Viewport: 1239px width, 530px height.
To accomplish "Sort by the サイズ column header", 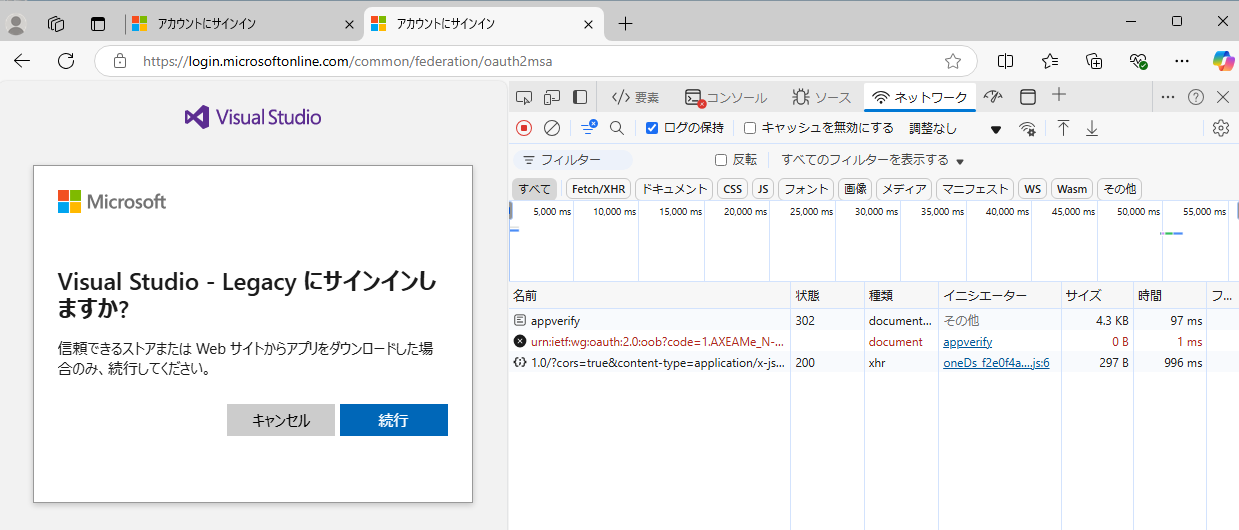I will click(1096, 296).
